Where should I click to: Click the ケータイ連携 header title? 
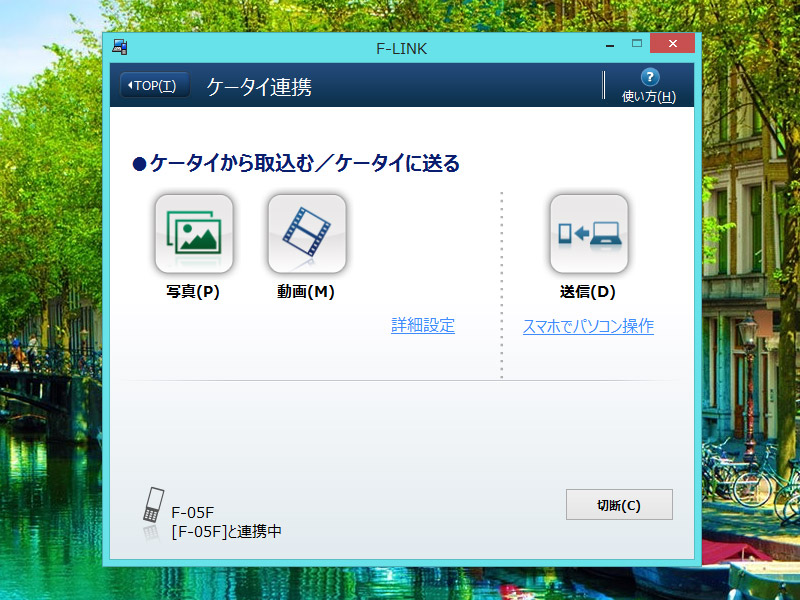click(259, 87)
